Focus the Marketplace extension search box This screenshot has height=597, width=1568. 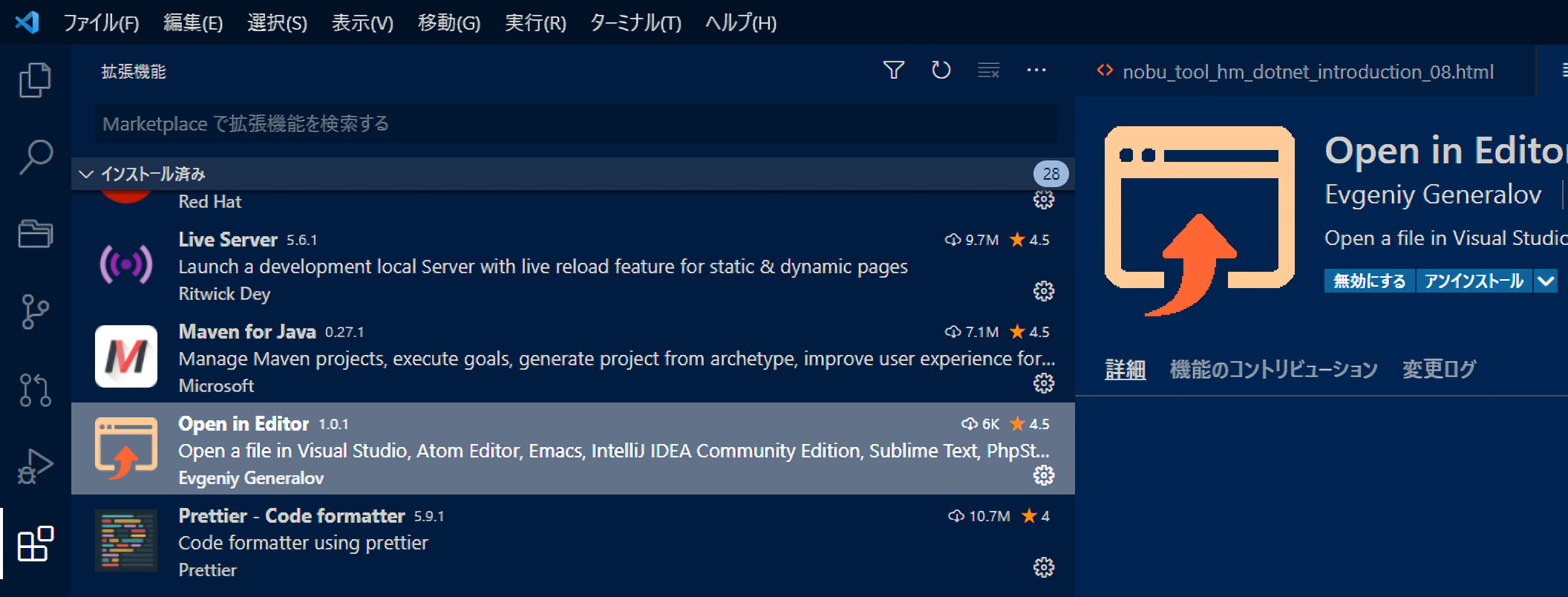575,123
